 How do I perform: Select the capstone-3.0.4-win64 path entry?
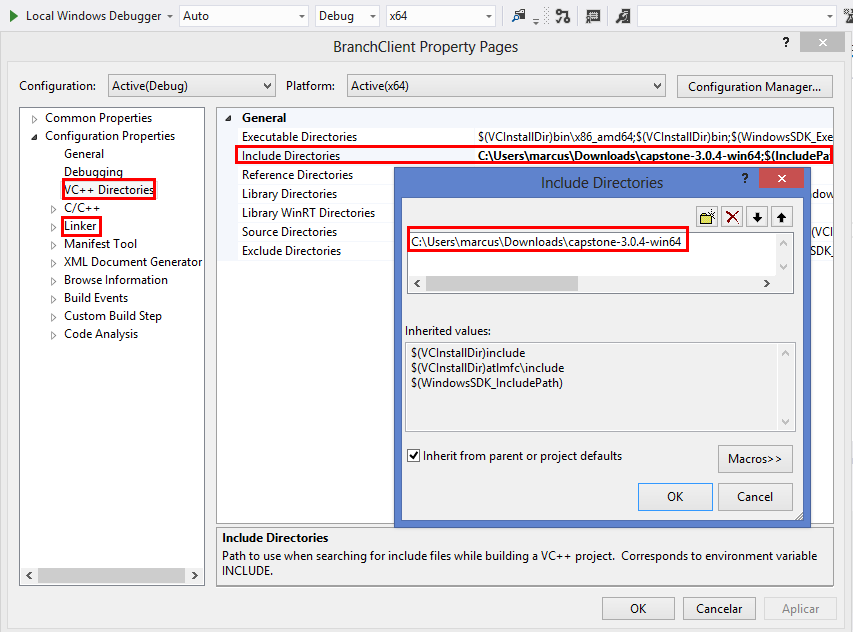point(546,241)
